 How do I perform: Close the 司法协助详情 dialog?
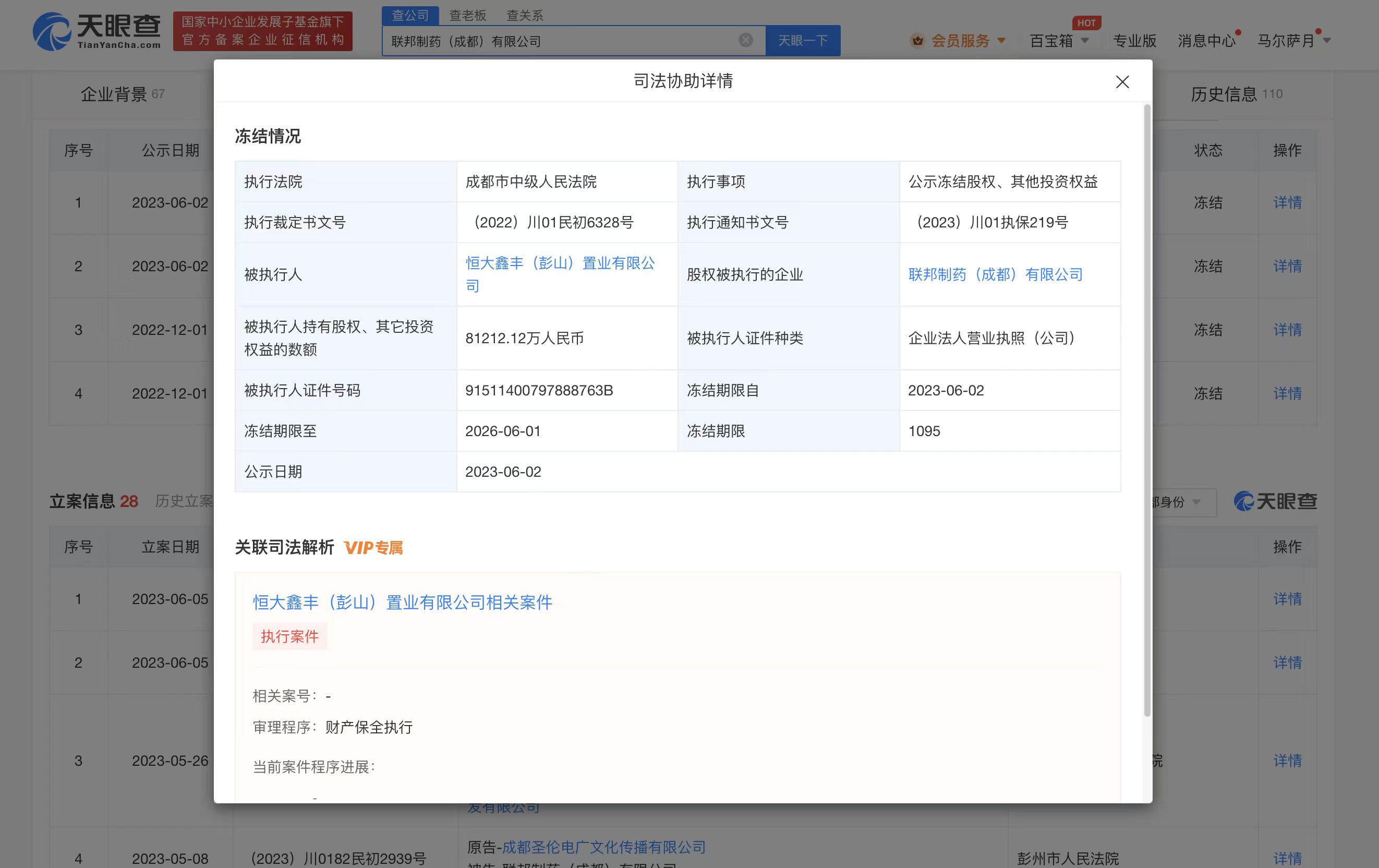(x=1122, y=82)
